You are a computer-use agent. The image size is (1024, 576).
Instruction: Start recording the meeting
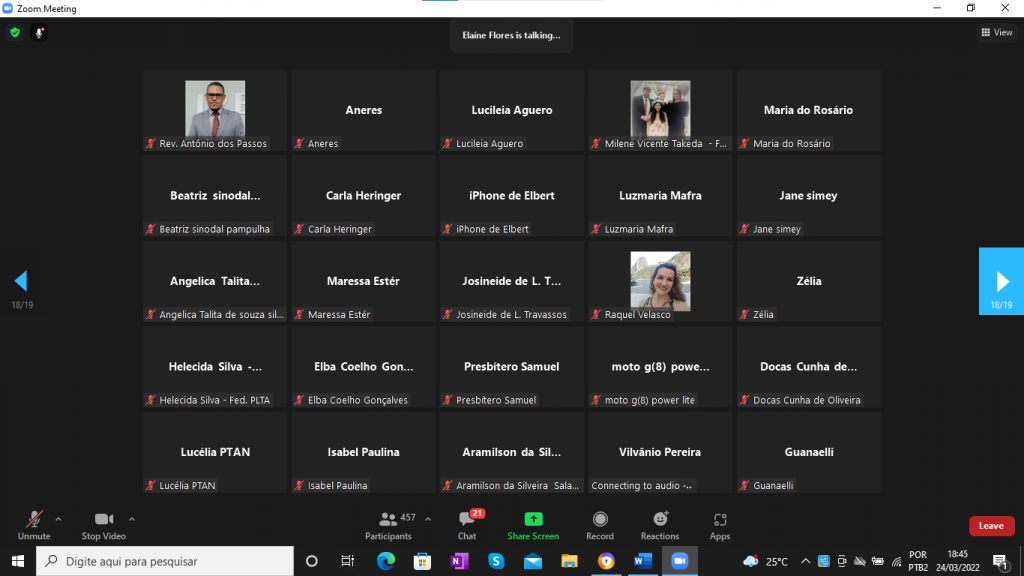600,524
